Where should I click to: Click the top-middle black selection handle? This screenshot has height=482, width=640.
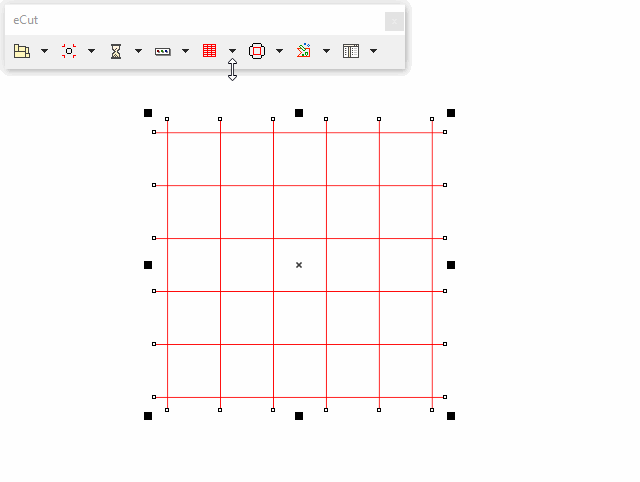click(299, 113)
